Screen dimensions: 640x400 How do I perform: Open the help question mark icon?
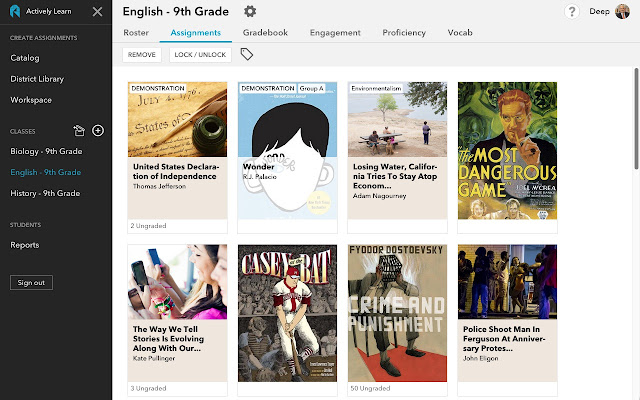coord(572,11)
